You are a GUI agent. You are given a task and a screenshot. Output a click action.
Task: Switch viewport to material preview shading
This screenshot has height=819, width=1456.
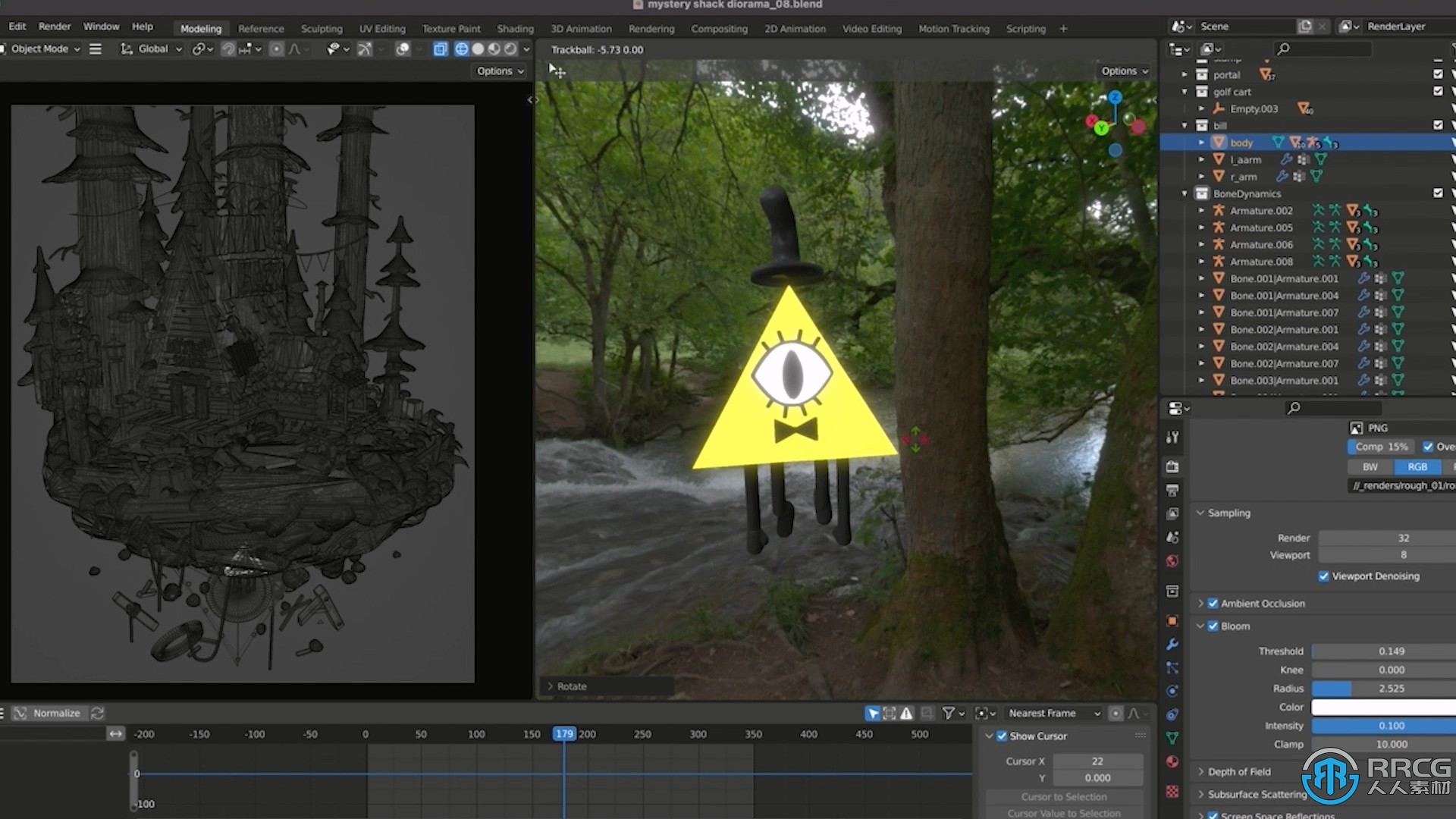coord(494,49)
